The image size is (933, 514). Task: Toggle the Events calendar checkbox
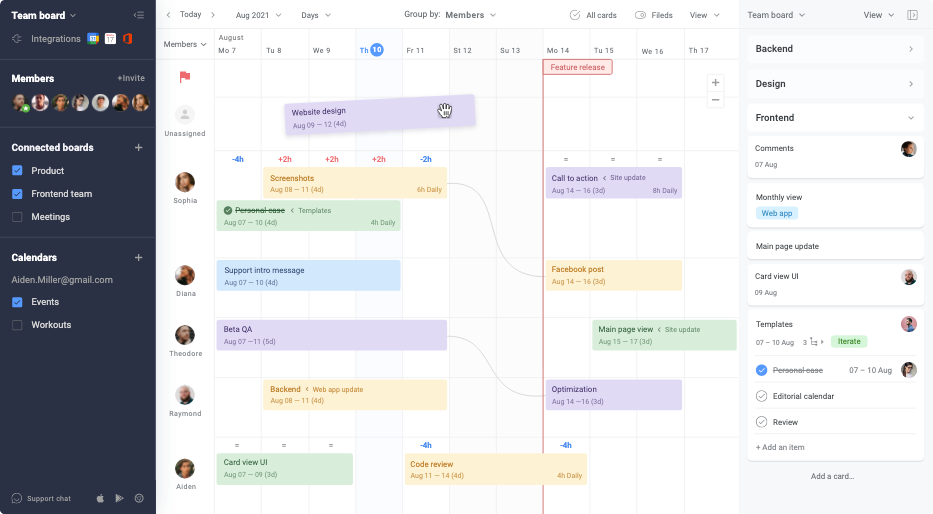[17, 302]
